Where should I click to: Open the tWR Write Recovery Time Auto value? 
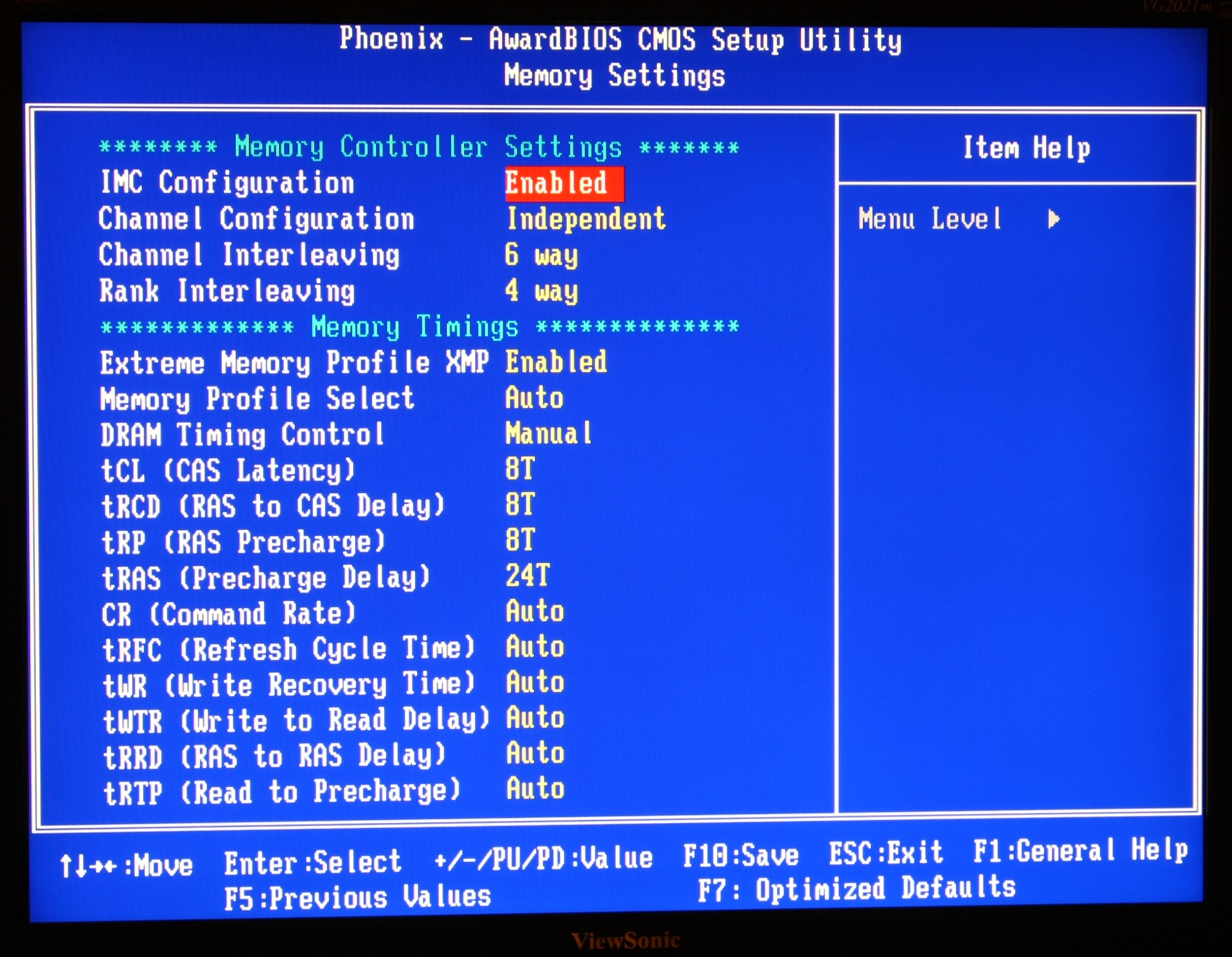[x=535, y=683]
